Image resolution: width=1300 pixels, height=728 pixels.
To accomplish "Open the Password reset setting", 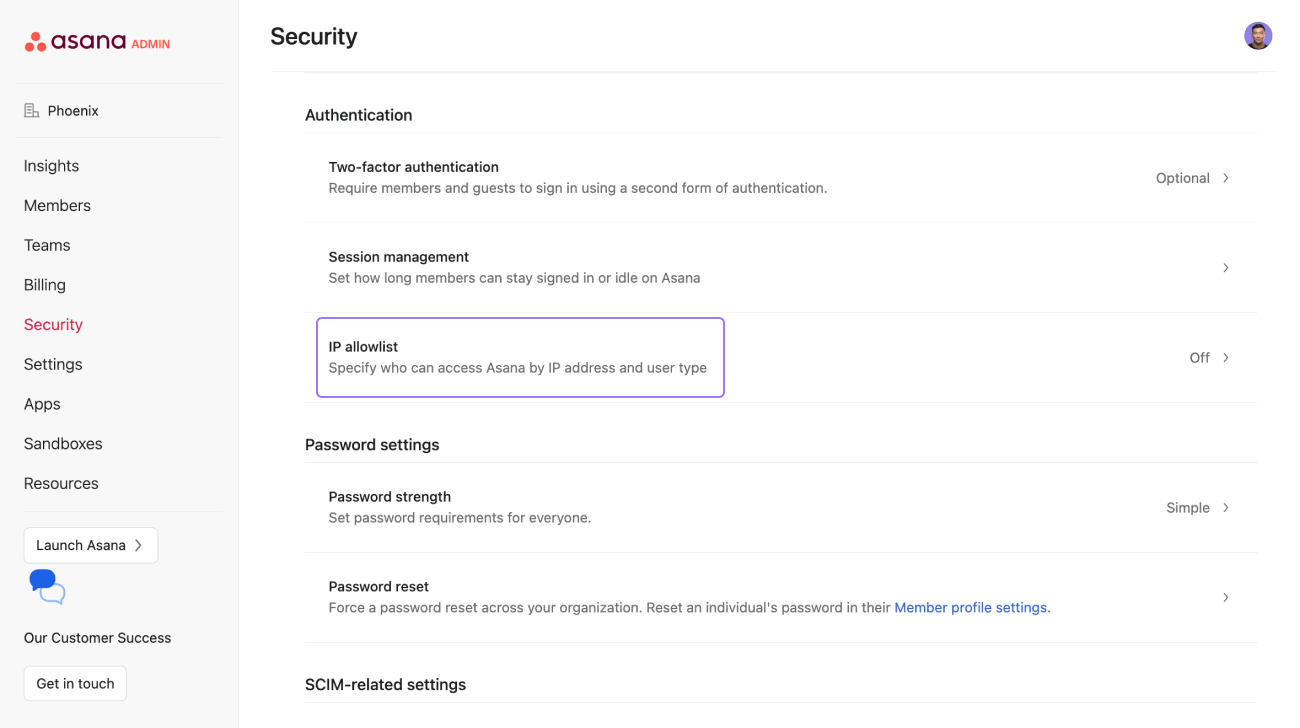I will click(x=780, y=597).
